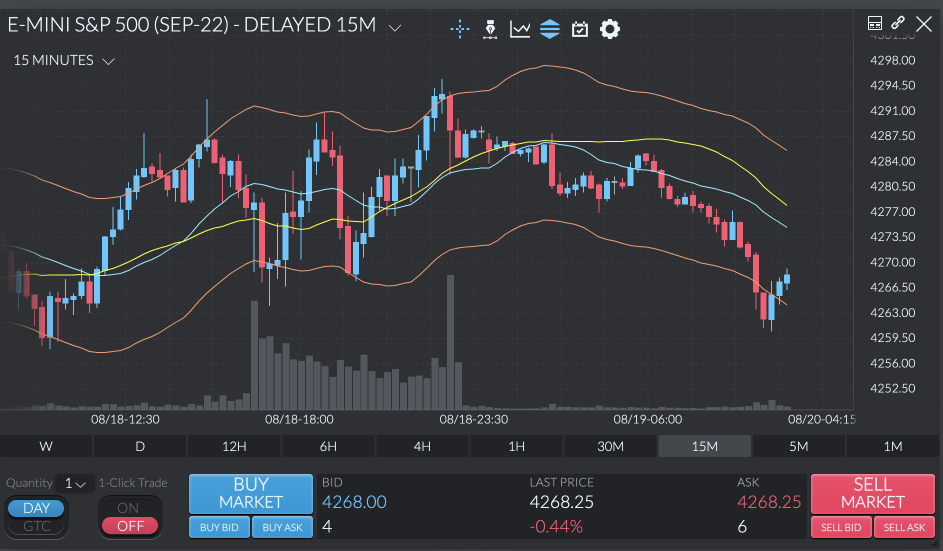Viewport: 943px width, 551px height.
Task: Close the chart panel
Action: coord(924,24)
